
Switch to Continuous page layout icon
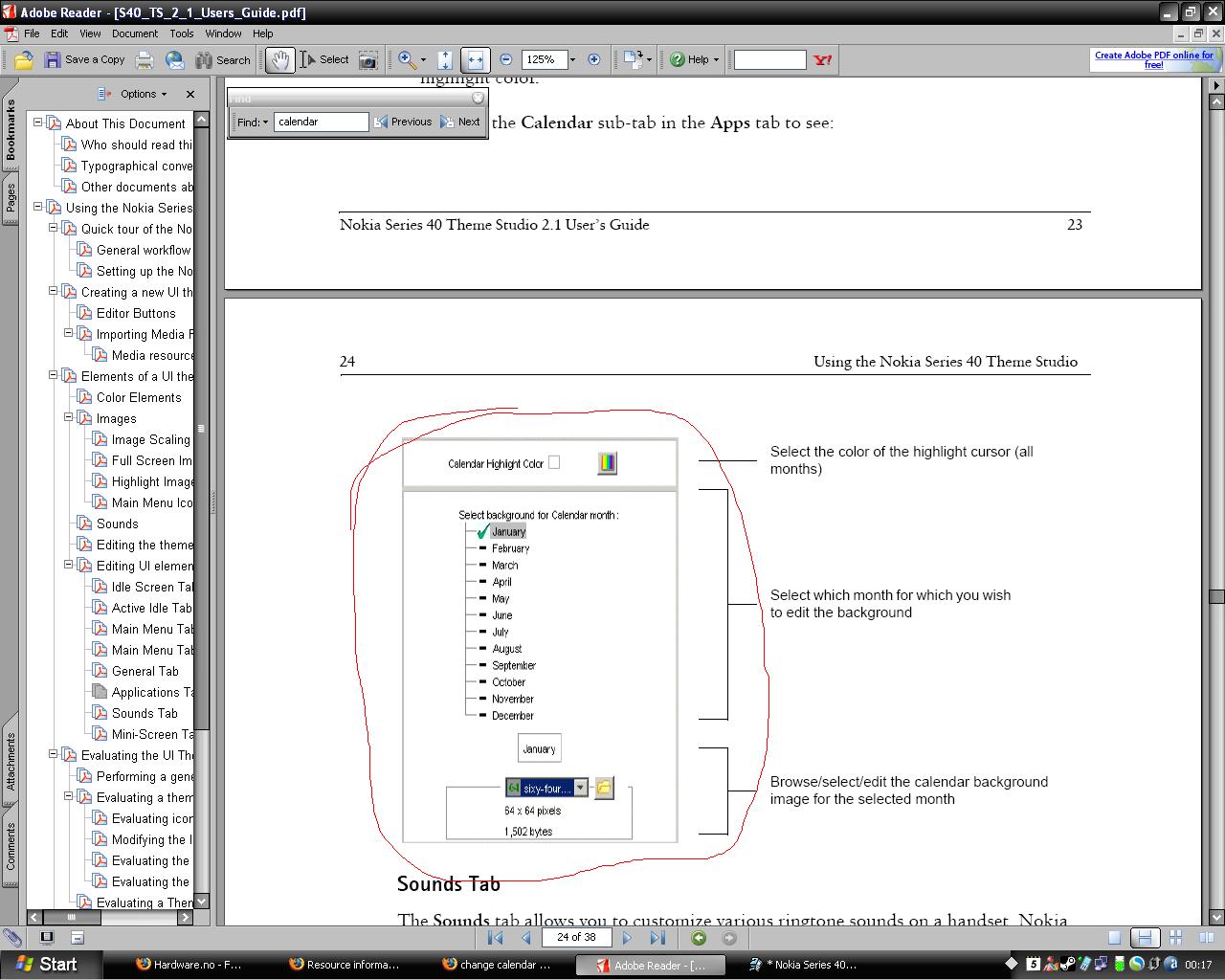coord(1143,938)
